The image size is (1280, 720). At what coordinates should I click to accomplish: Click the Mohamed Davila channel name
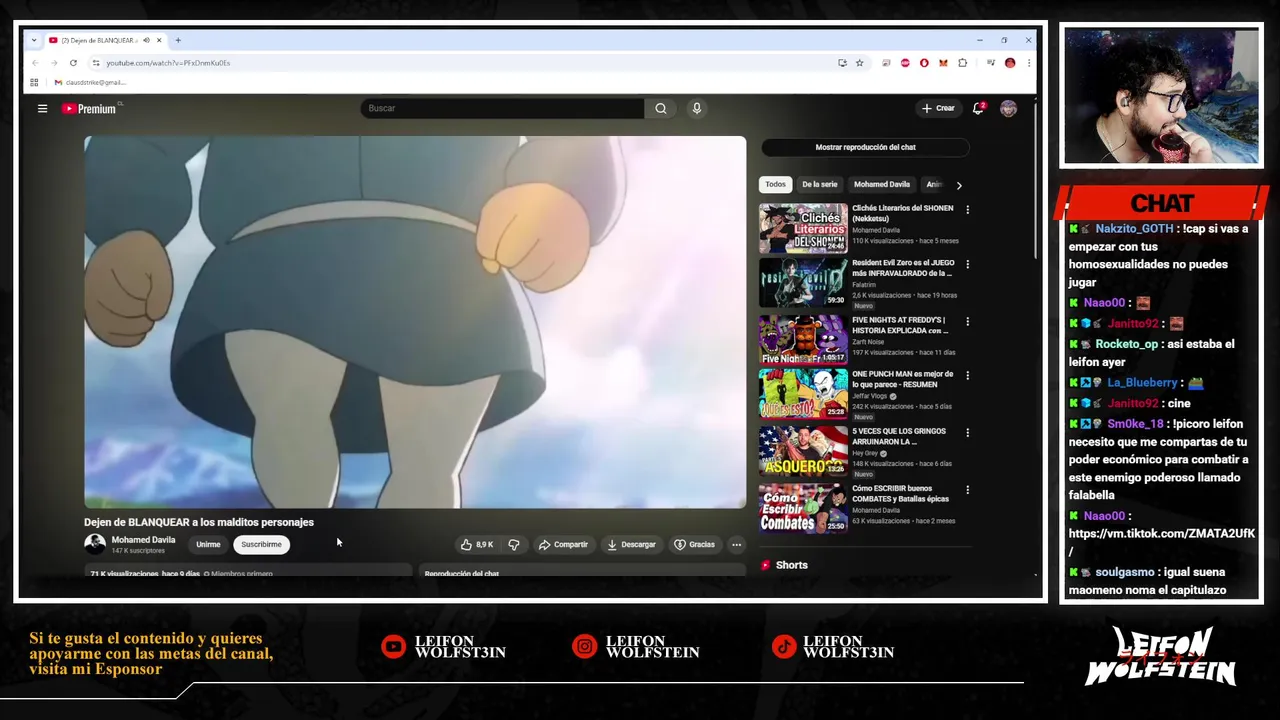coord(143,539)
